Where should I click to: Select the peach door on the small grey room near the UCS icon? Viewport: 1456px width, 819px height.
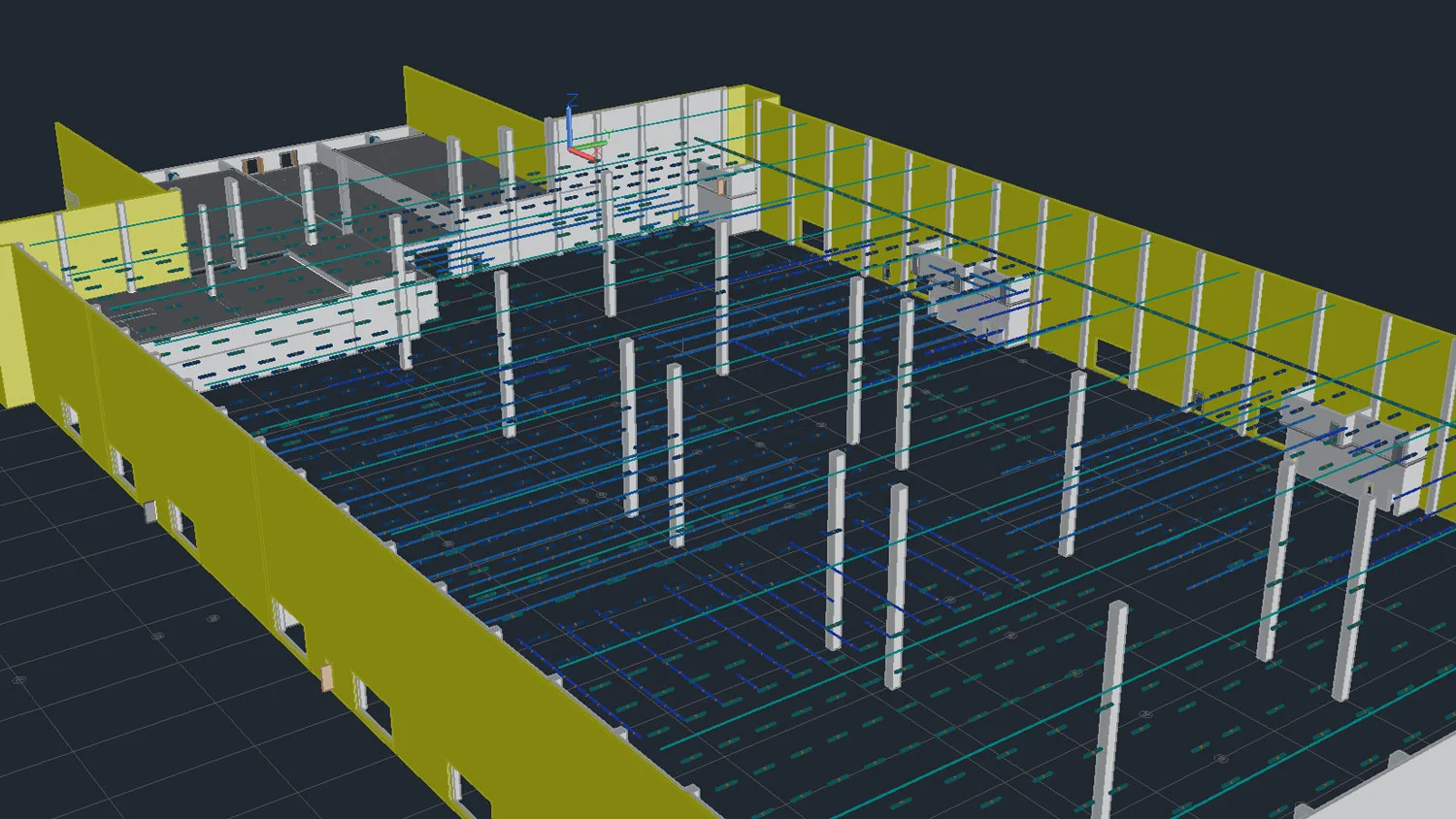721,186
